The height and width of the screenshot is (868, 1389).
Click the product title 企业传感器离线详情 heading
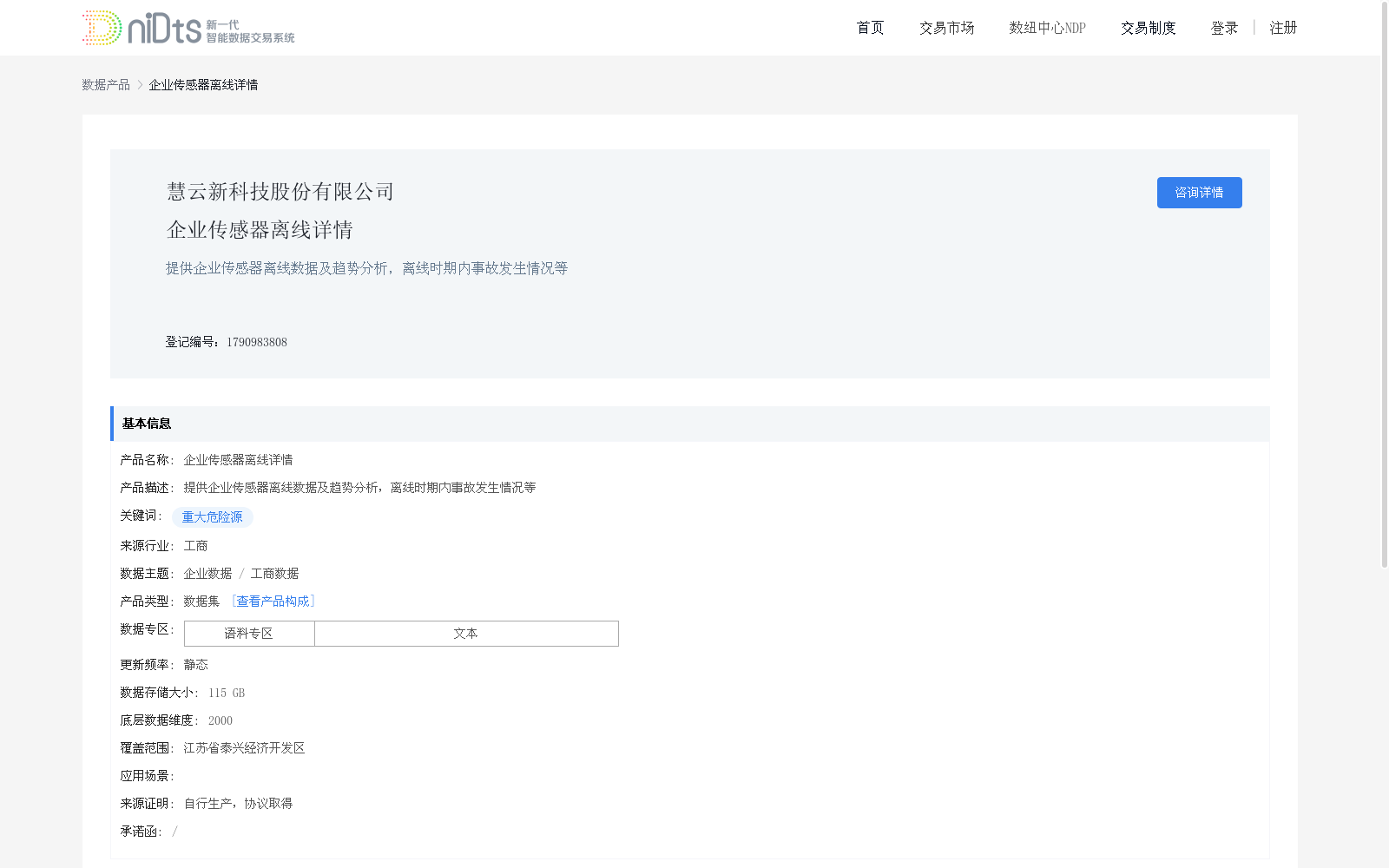pos(260,230)
